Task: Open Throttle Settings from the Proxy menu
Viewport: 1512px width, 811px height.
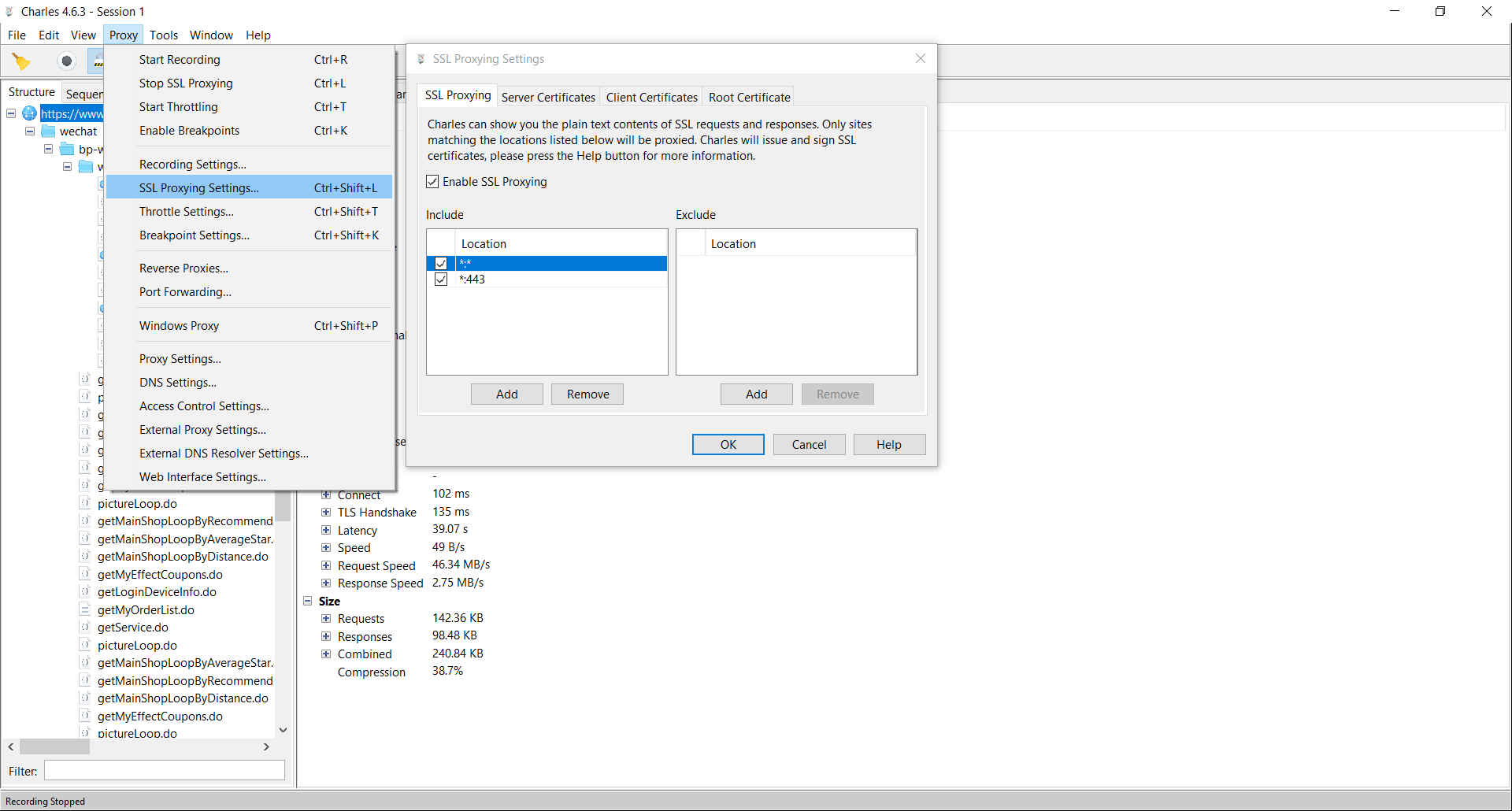Action: (249, 212)
